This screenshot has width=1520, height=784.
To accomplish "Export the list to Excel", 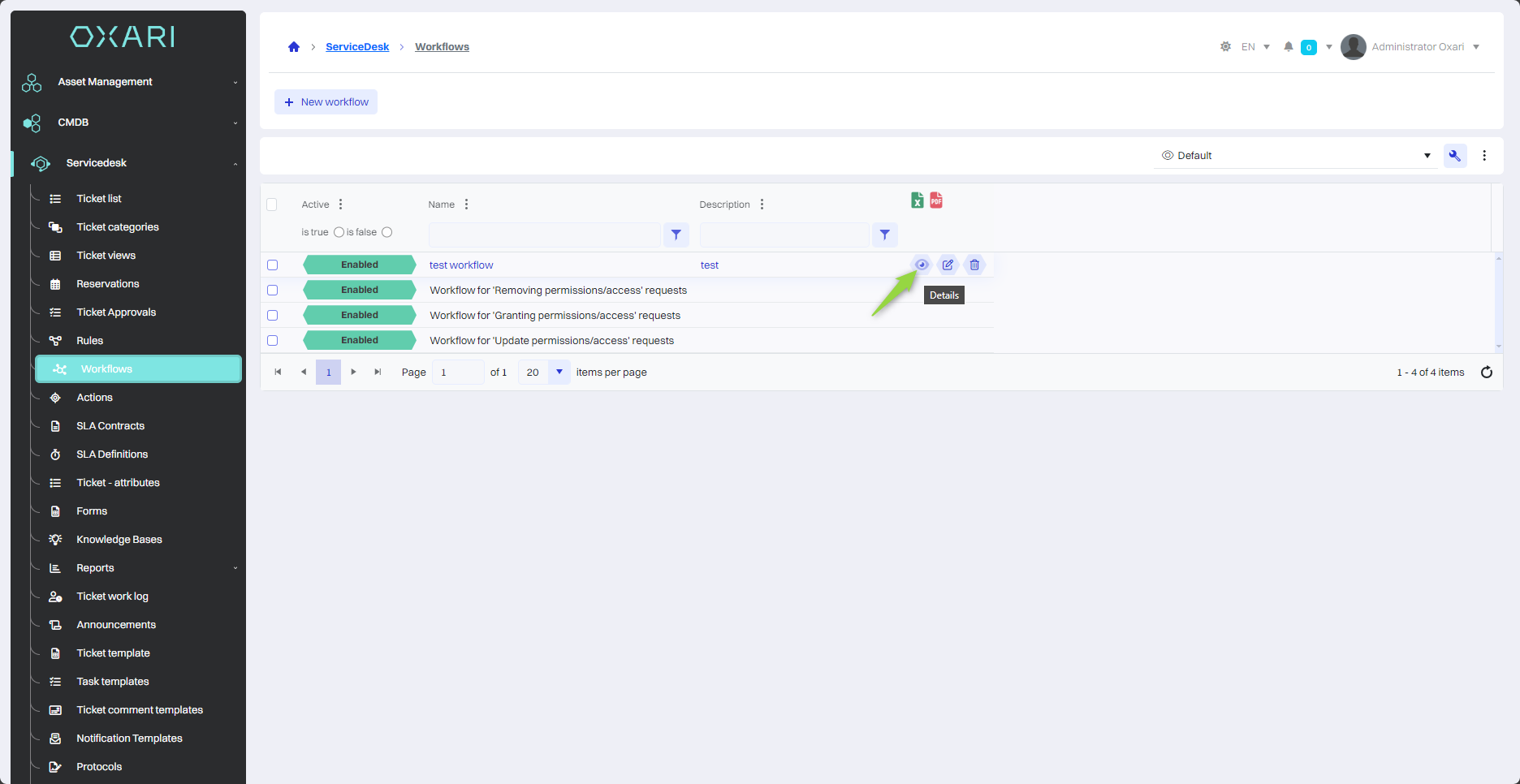I will 917,200.
